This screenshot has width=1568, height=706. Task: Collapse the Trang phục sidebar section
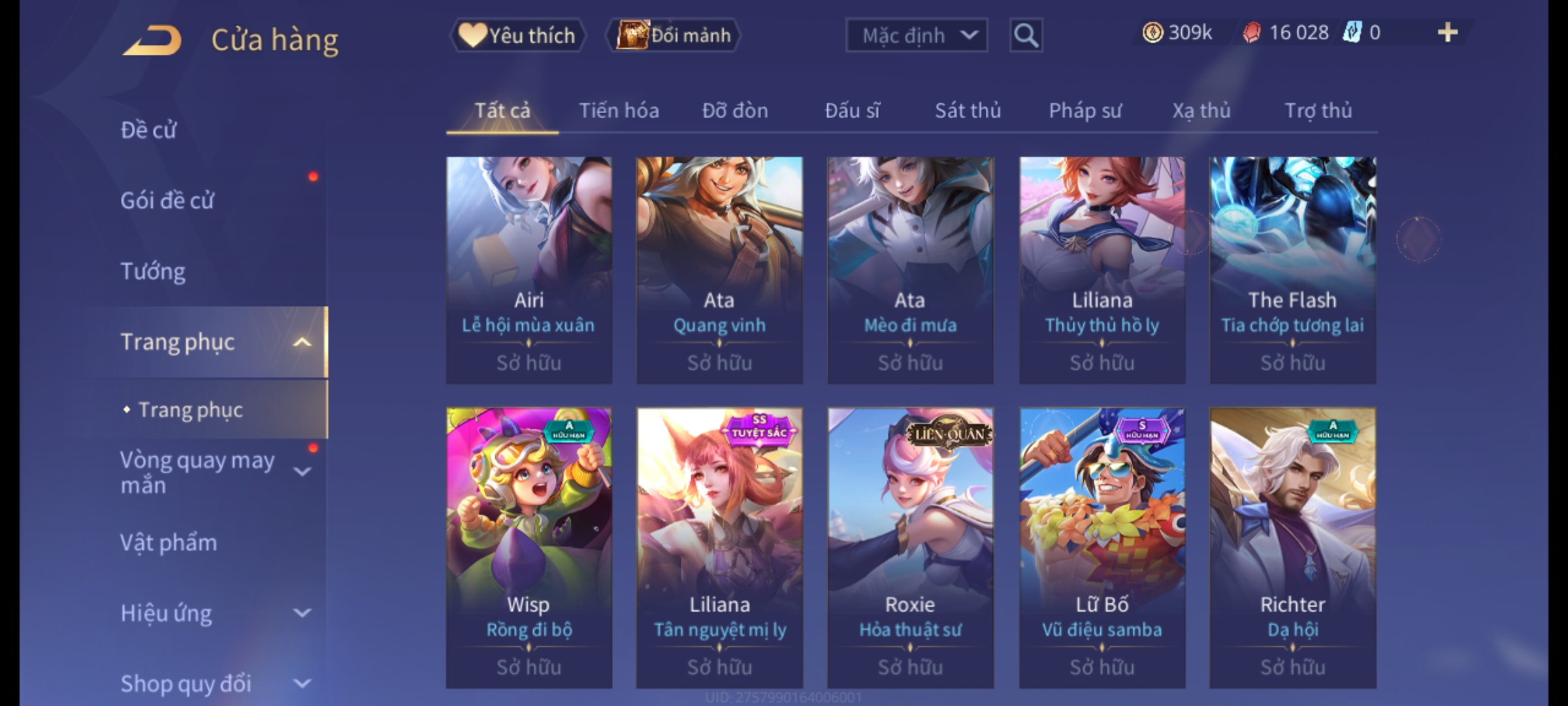pyautogui.click(x=302, y=342)
